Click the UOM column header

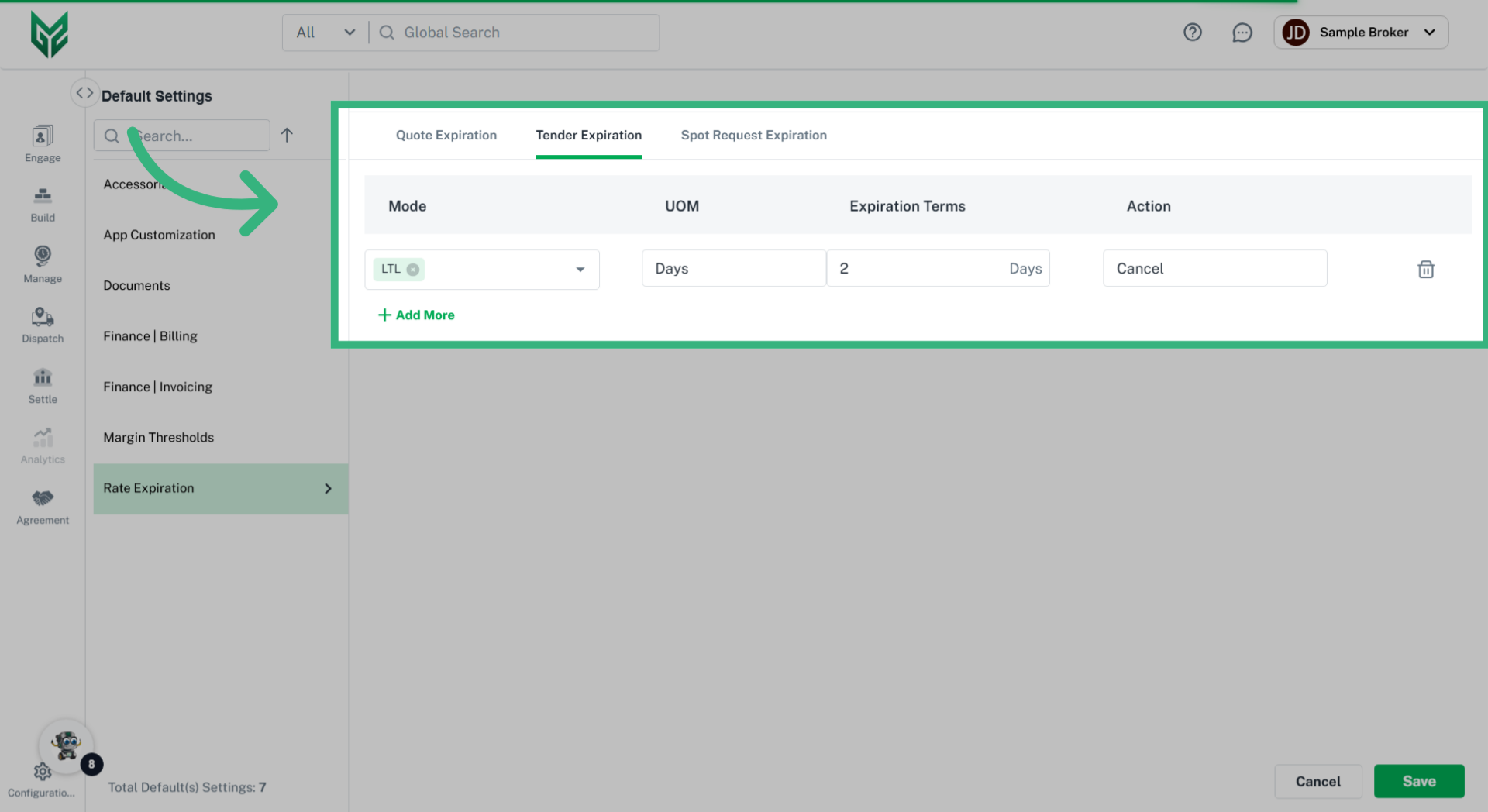(682, 206)
